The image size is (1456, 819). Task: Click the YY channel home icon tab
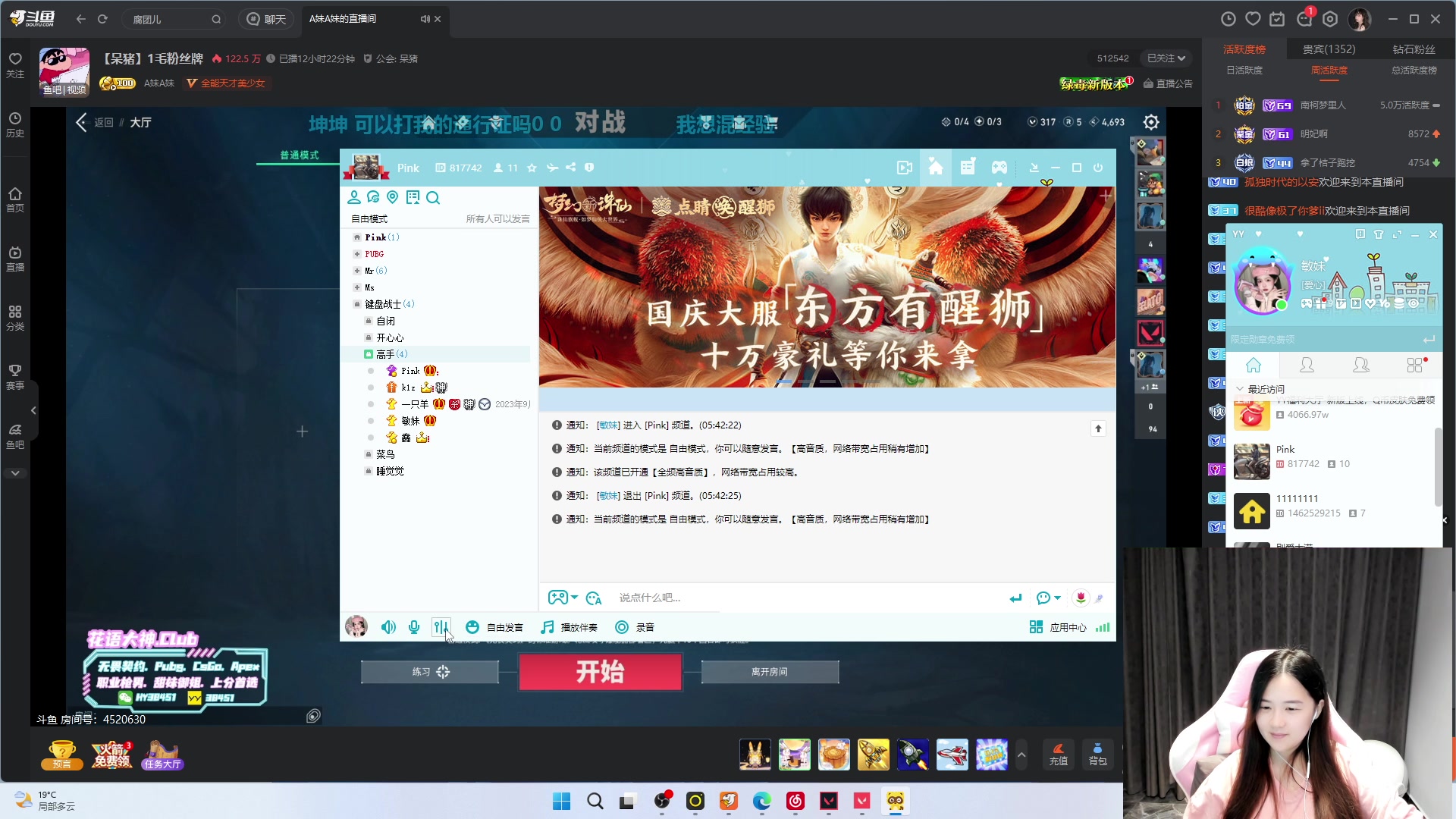click(936, 168)
